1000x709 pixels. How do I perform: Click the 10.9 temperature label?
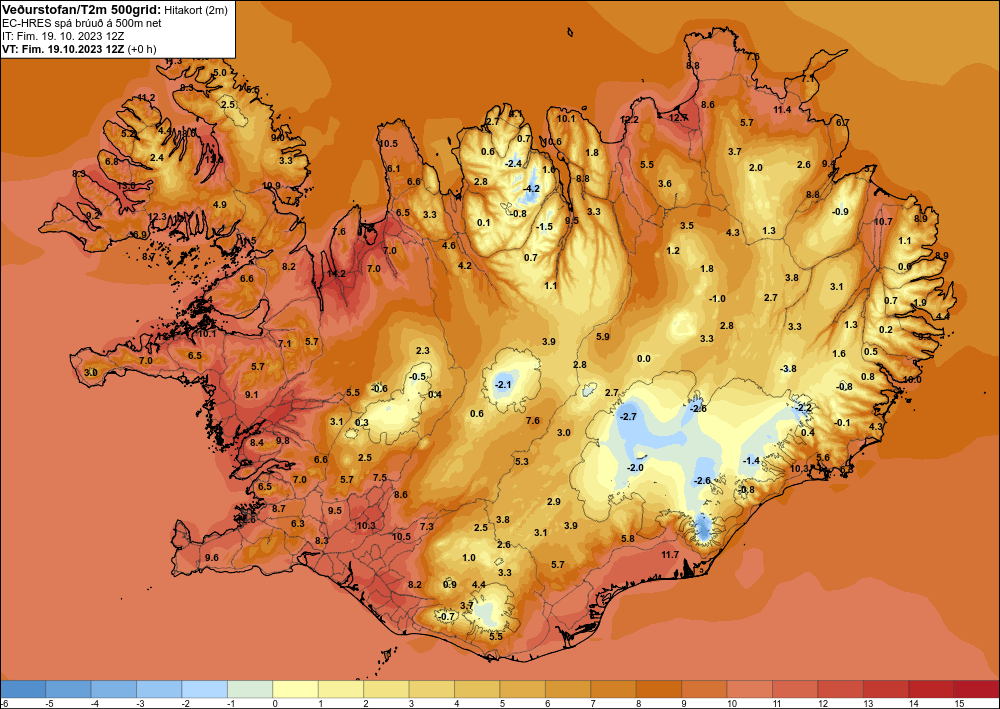(x=271, y=186)
